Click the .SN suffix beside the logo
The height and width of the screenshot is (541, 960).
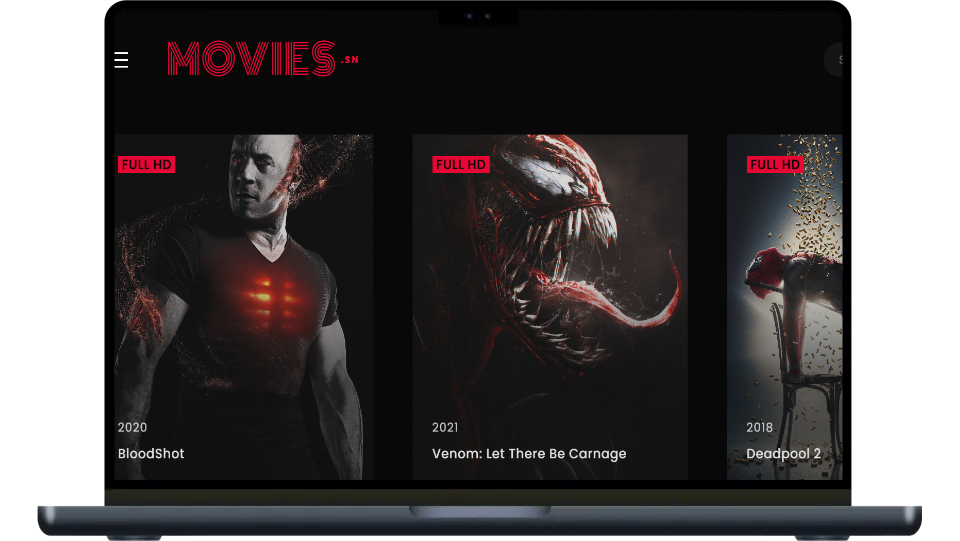pyautogui.click(x=349, y=60)
